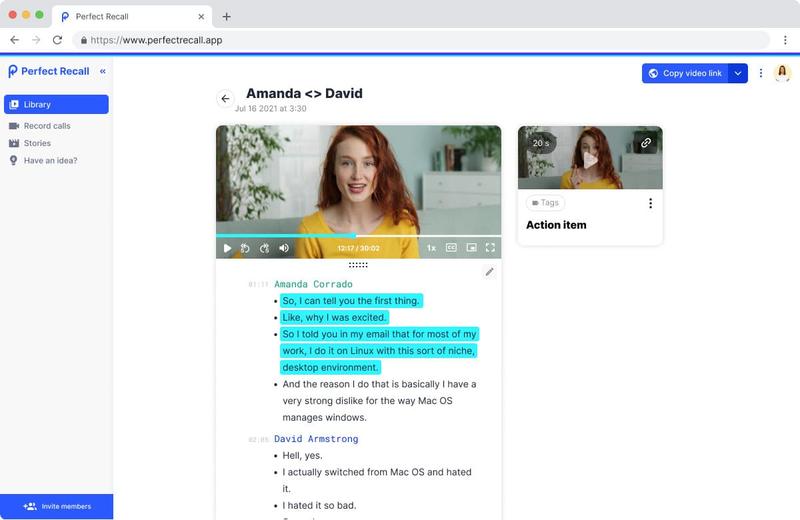Copy the clip link icon on the thumbnail

coord(646,143)
